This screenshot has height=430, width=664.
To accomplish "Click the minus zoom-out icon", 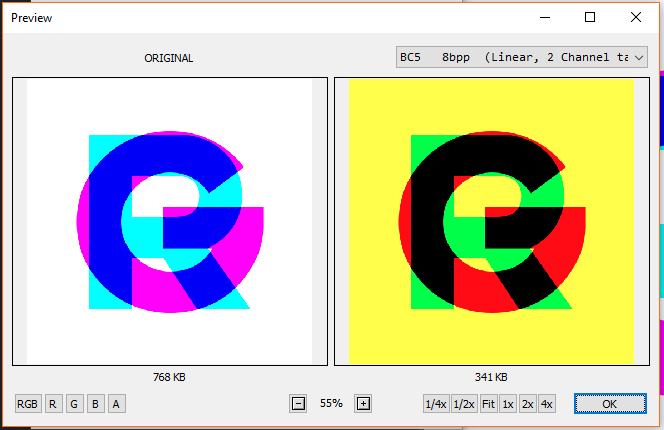I will point(298,404).
